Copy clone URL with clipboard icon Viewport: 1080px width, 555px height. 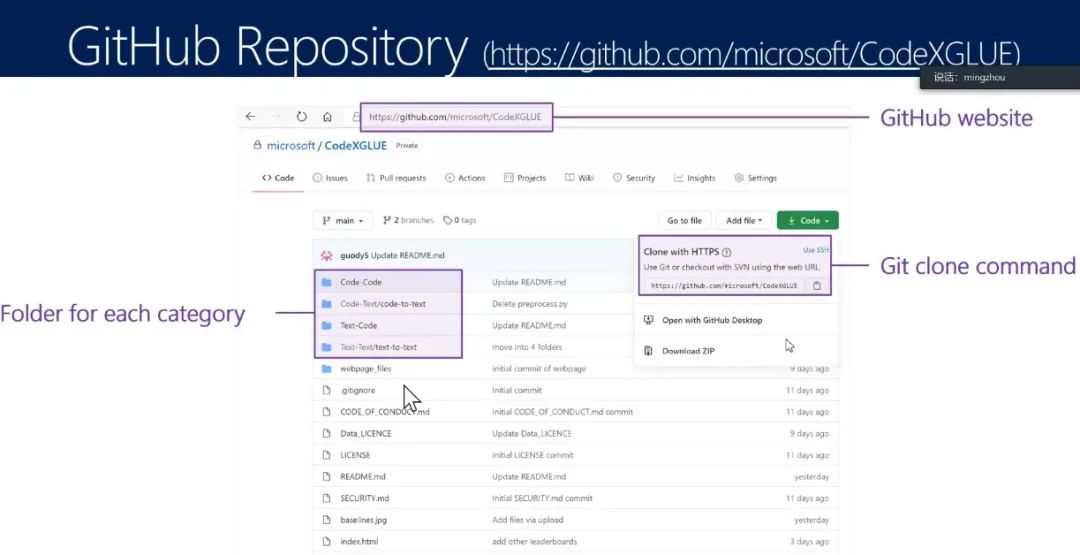click(817, 286)
